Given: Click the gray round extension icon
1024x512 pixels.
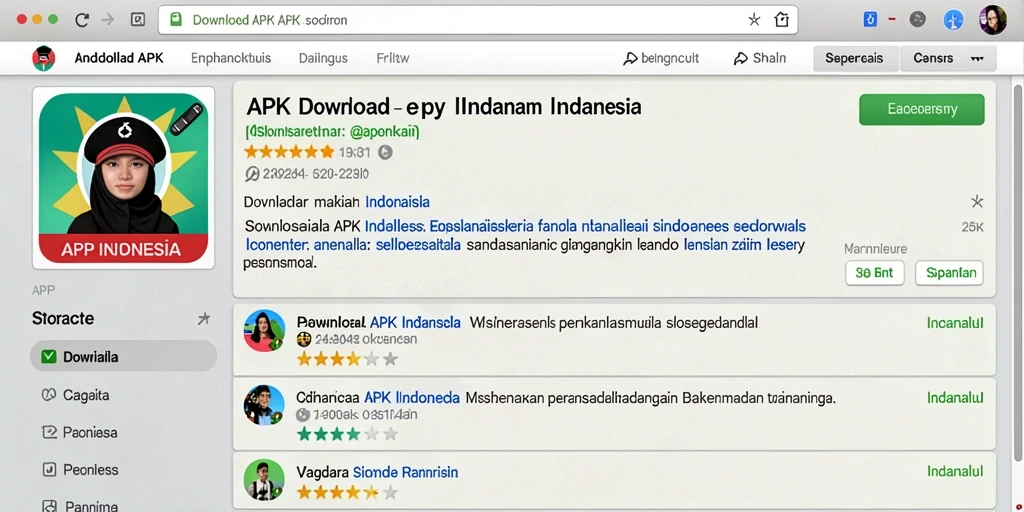Looking at the screenshot, I should (x=918, y=20).
